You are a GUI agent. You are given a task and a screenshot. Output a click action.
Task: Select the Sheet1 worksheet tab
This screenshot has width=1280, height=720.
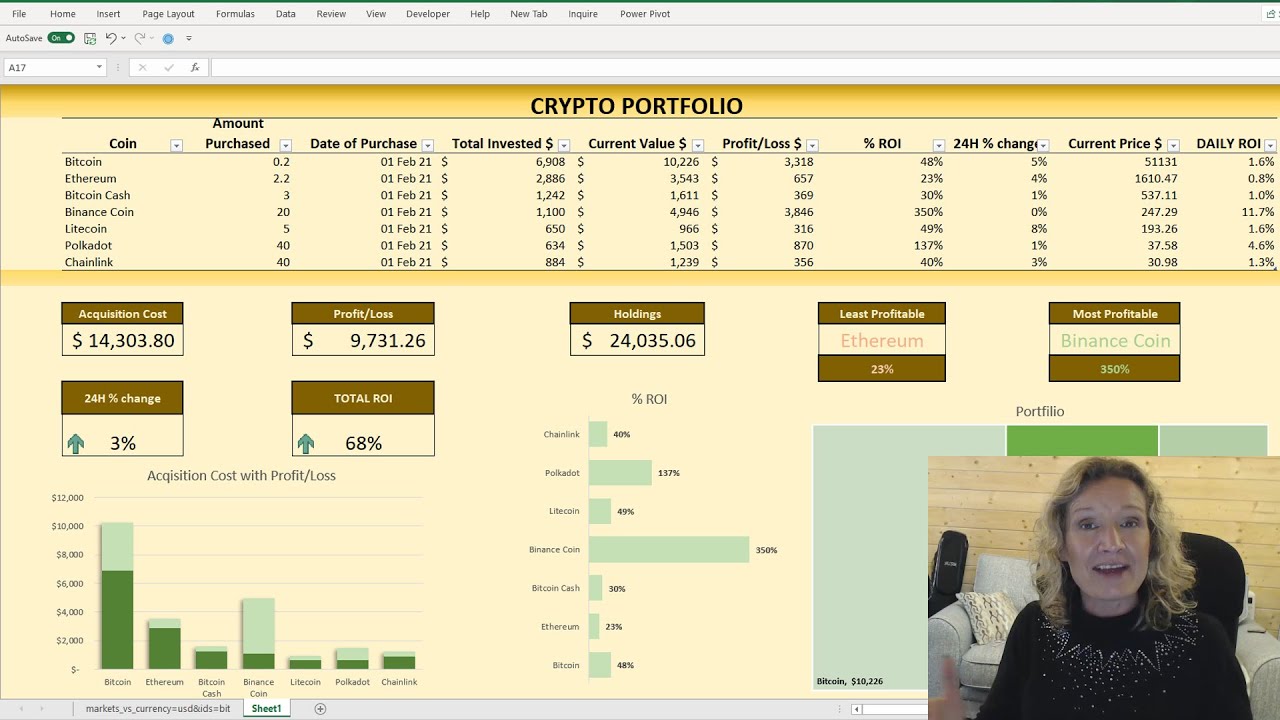[x=266, y=708]
